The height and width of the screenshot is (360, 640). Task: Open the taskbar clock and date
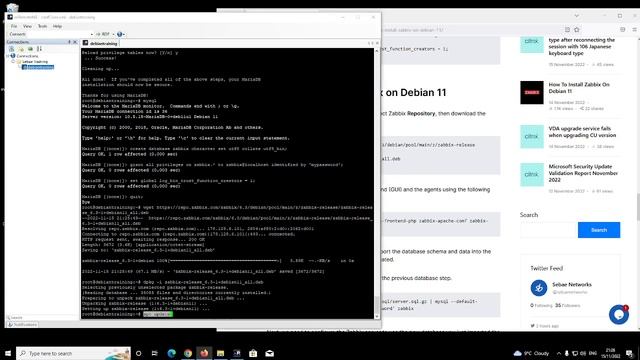tap(611, 353)
